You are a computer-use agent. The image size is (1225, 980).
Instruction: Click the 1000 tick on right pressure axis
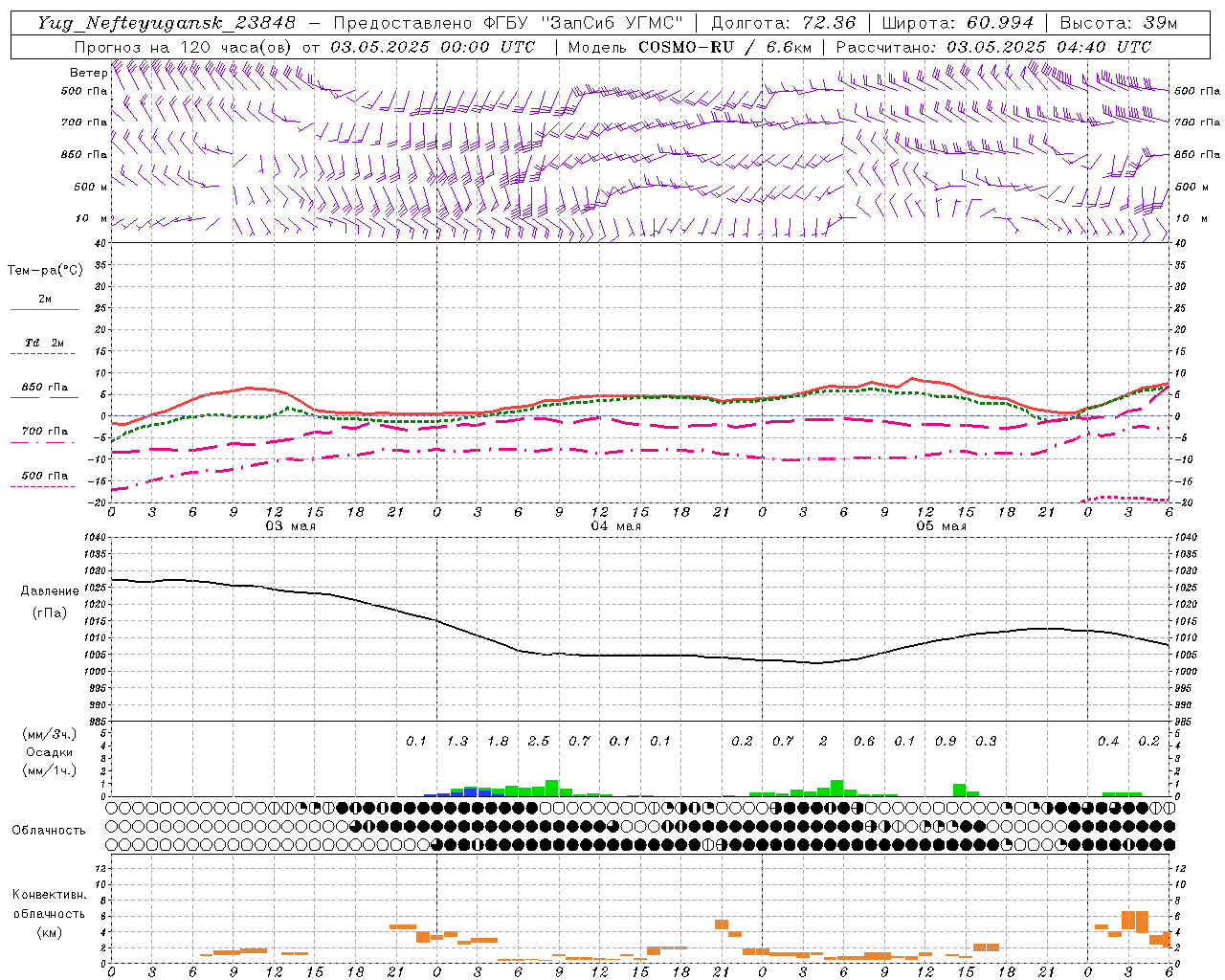coord(1185,672)
